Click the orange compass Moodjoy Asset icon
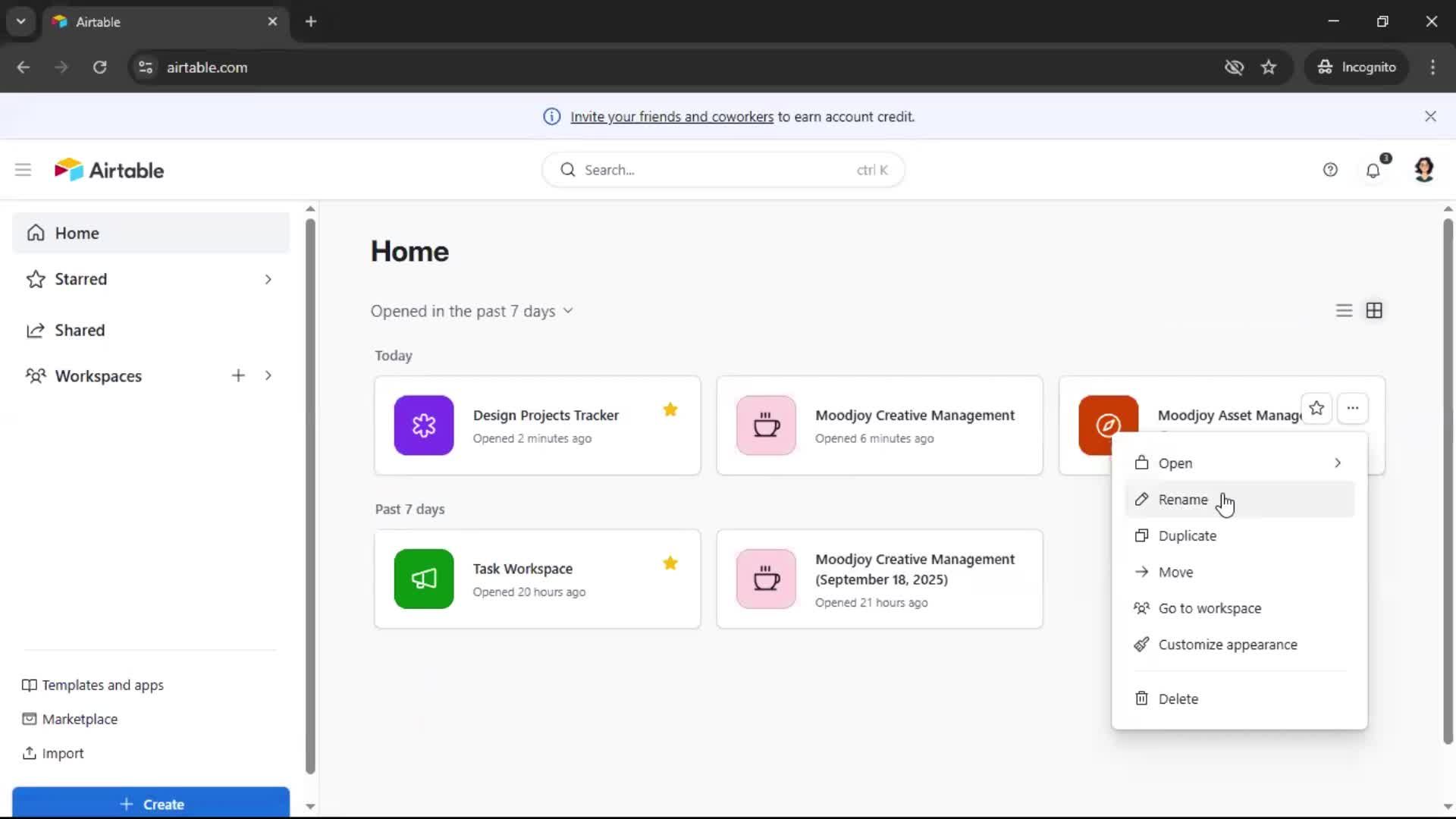Viewport: 1456px width, 819px height. point(1108,425)
